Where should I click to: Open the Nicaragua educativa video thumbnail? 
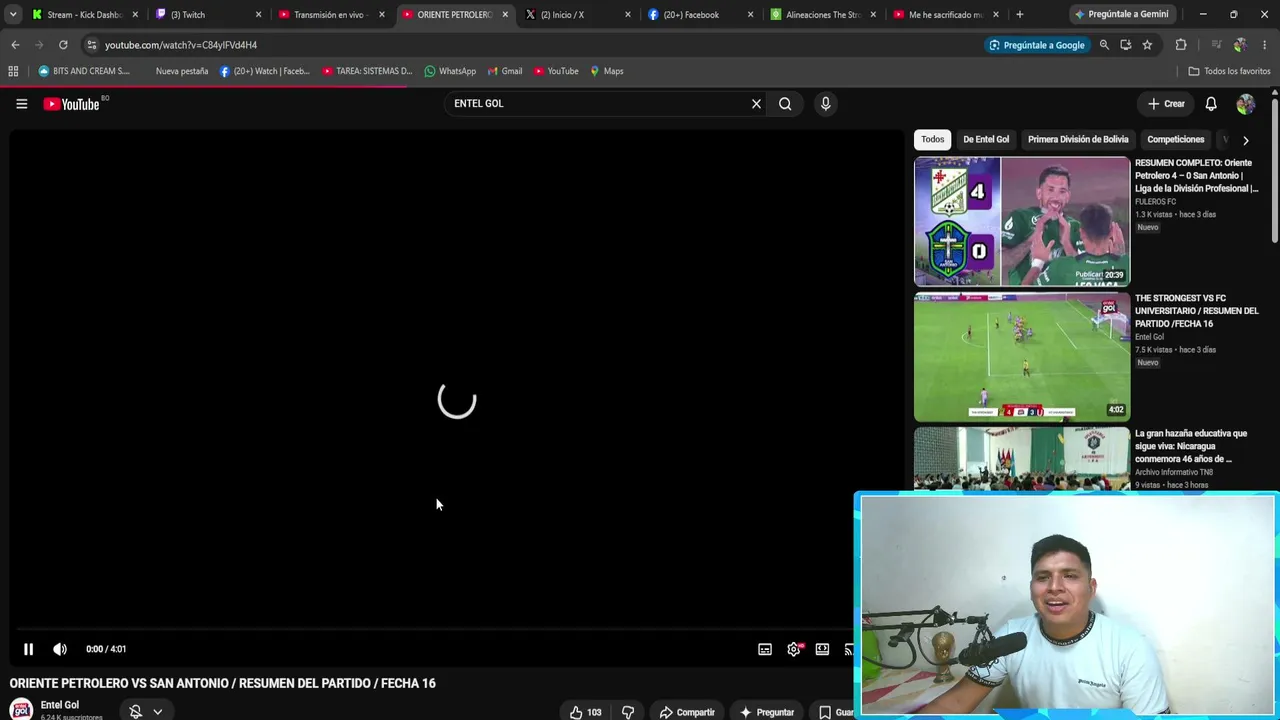point(1022,459)
